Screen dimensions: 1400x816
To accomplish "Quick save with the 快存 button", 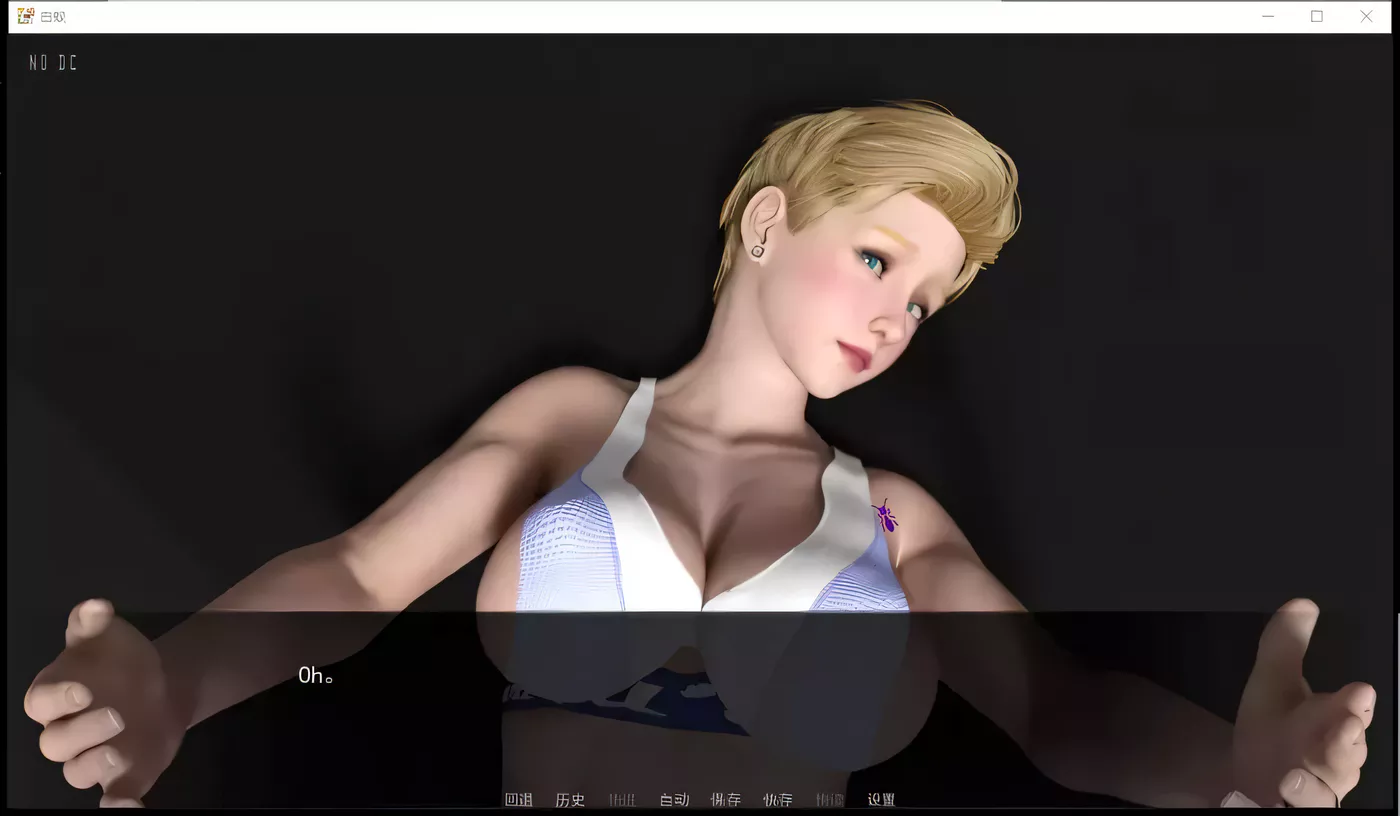I will (x=778, y=799).
